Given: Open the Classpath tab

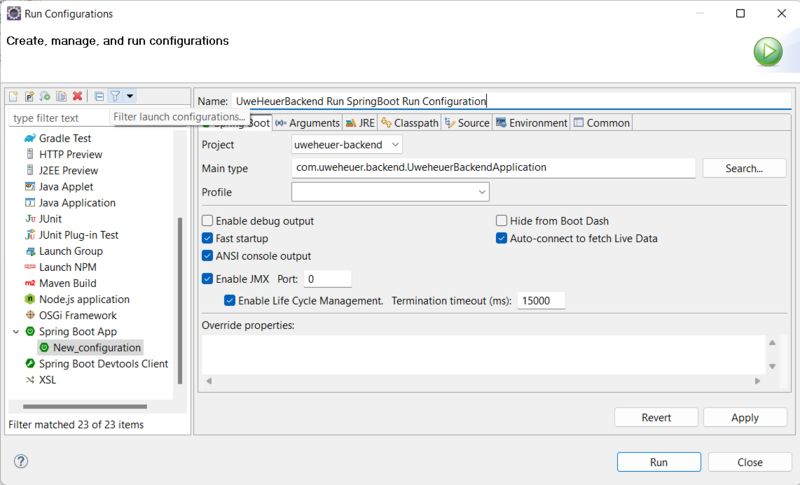Looking at the screenshot, I should click(x=410, y=123).
